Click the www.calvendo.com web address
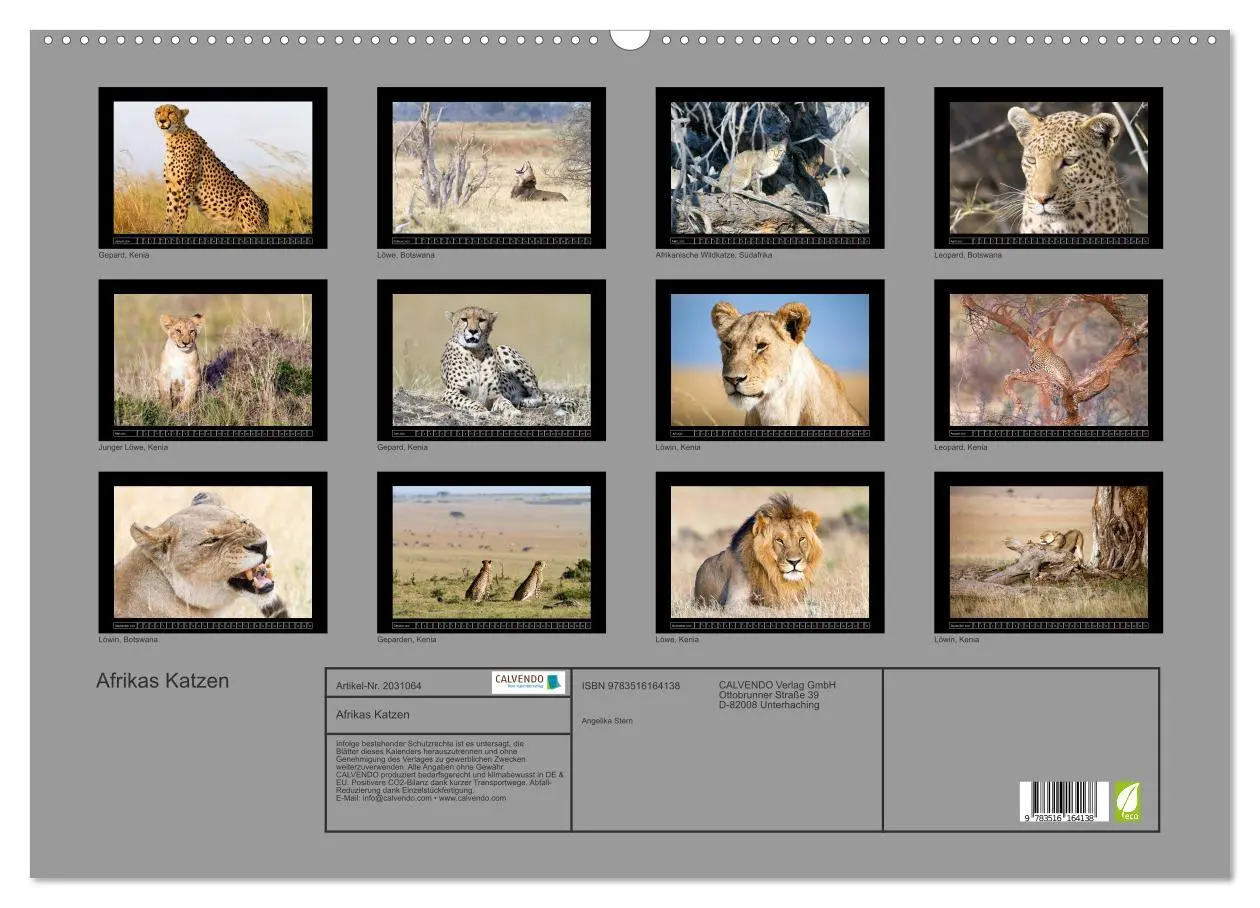1260x908 pixels. 472,798
